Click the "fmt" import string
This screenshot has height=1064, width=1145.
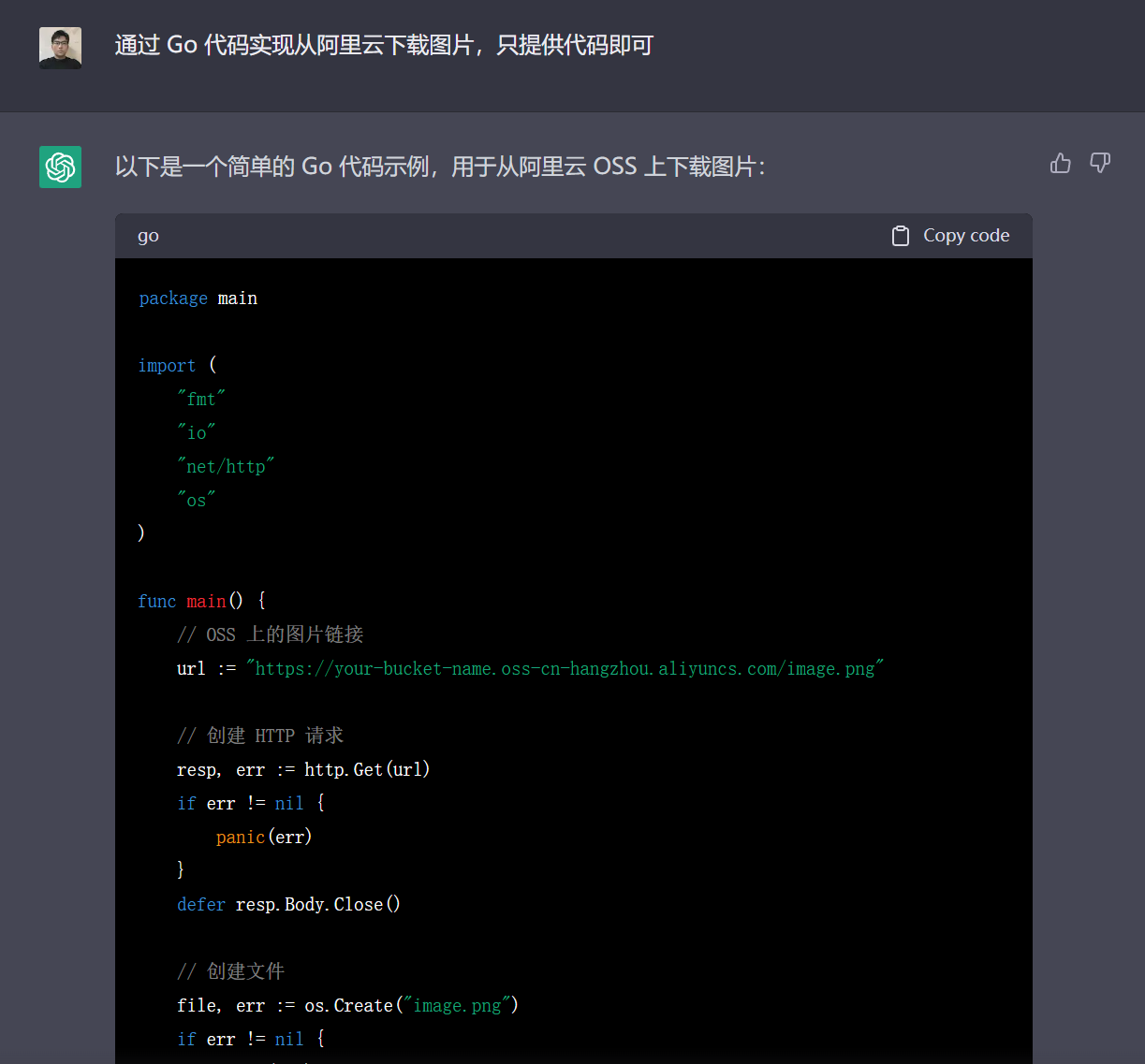coord(201,399)
